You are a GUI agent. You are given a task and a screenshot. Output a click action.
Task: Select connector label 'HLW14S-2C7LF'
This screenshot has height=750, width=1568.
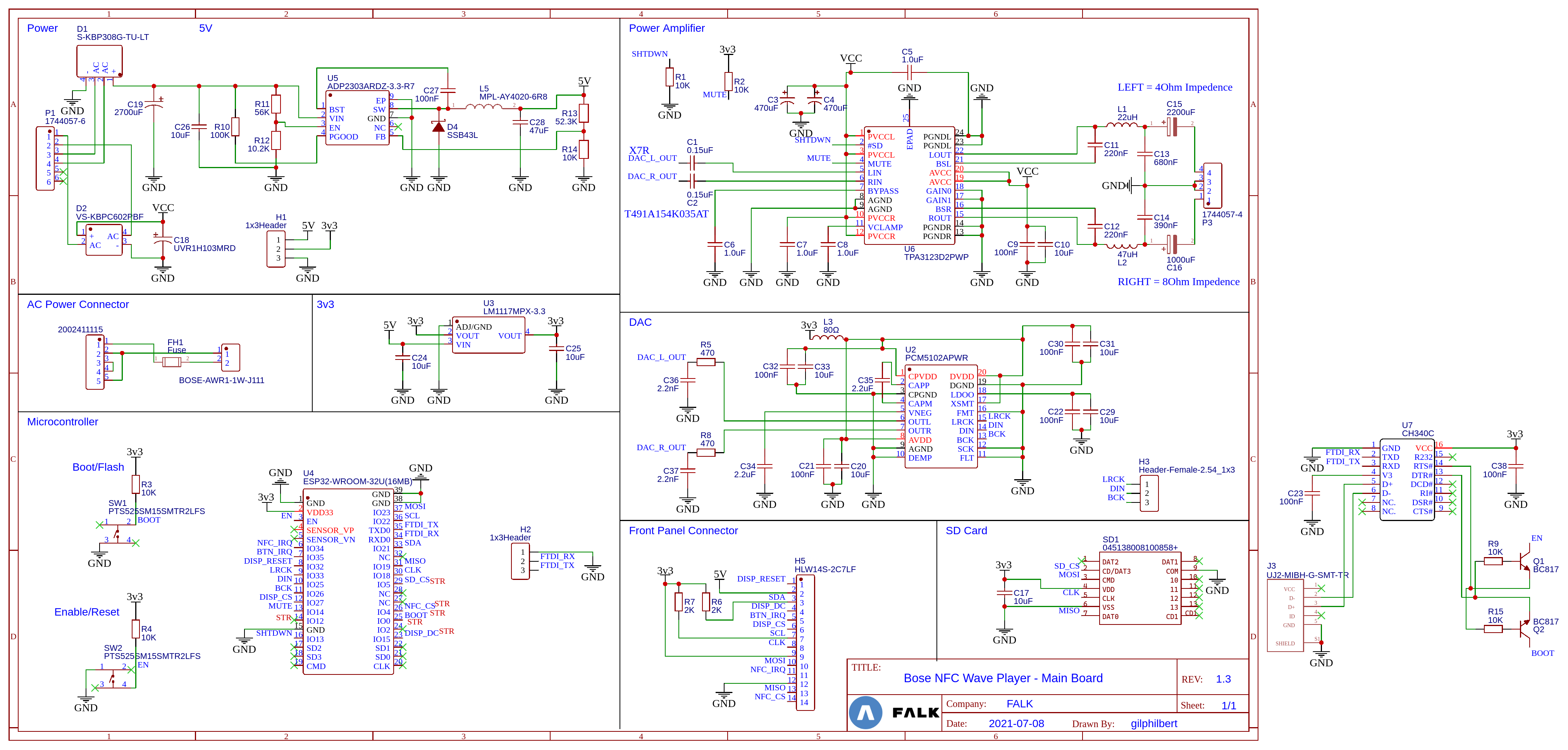point(825,570)
